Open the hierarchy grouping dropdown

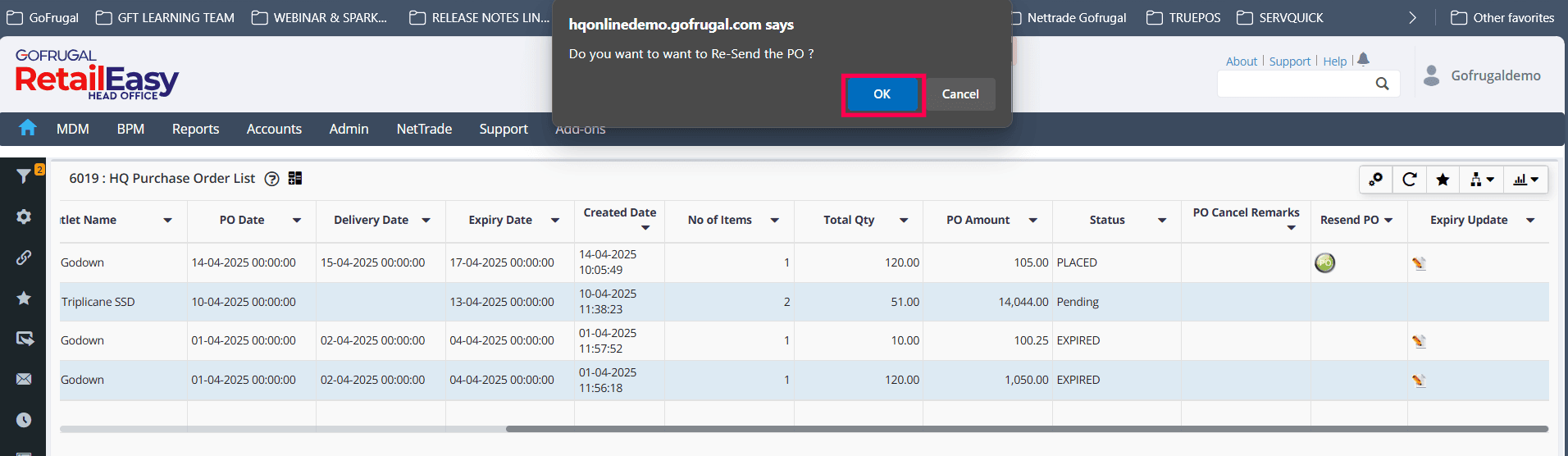pyautogui.click(x=1481, y=180)
